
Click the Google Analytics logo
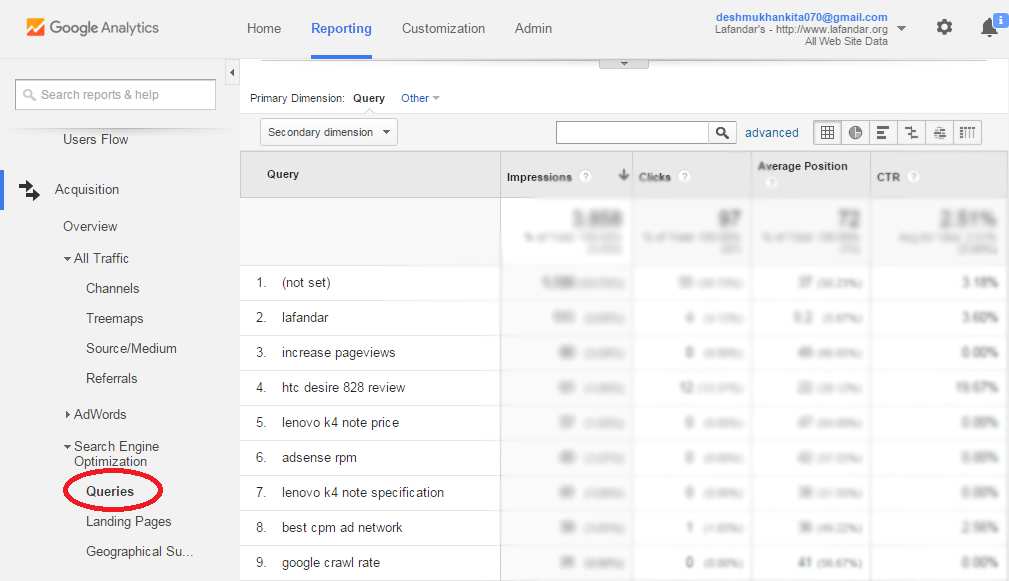point(92,28)
